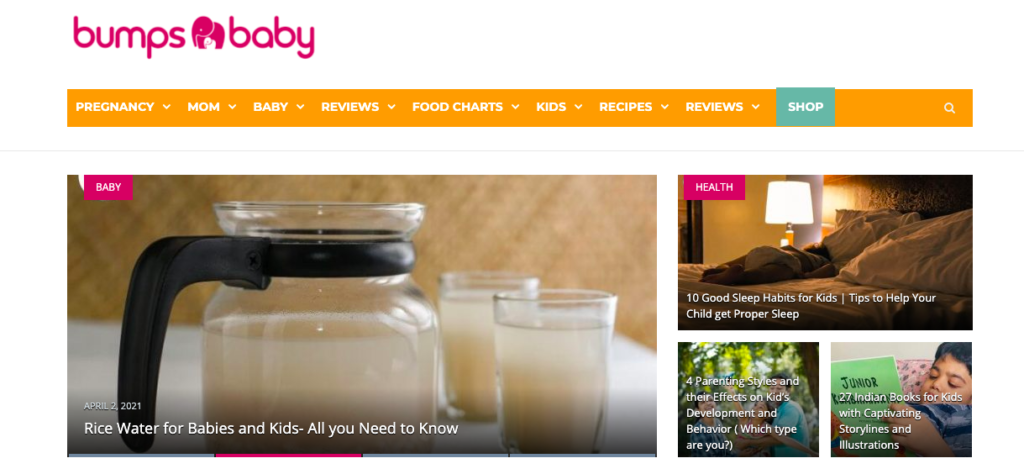Viewport: 1024px width, 474px height.
Task: Open 4 Parenting Styles article link
Action: click(x=743, y=413)
